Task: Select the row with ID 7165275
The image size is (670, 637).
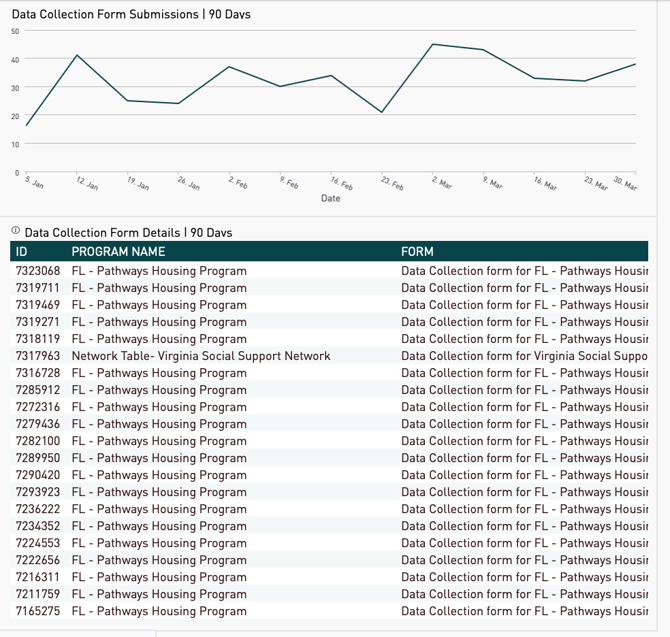Action: pos(38,611)
